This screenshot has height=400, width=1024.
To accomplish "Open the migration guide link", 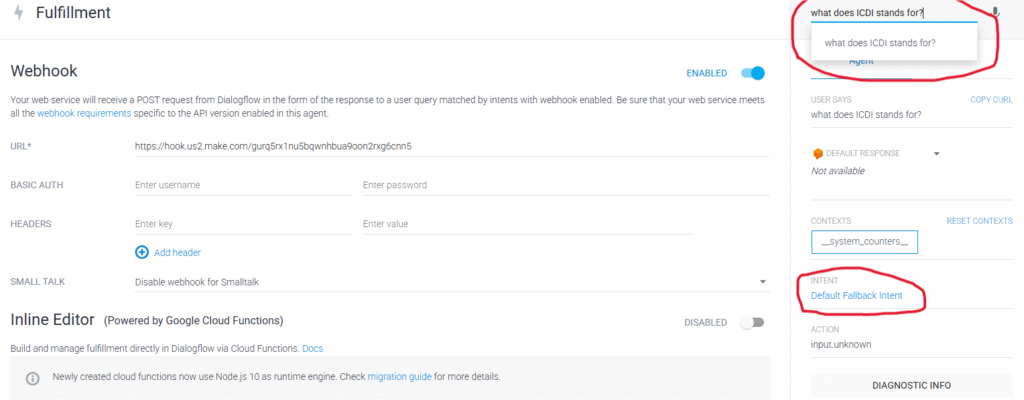I will click(399, 377).
